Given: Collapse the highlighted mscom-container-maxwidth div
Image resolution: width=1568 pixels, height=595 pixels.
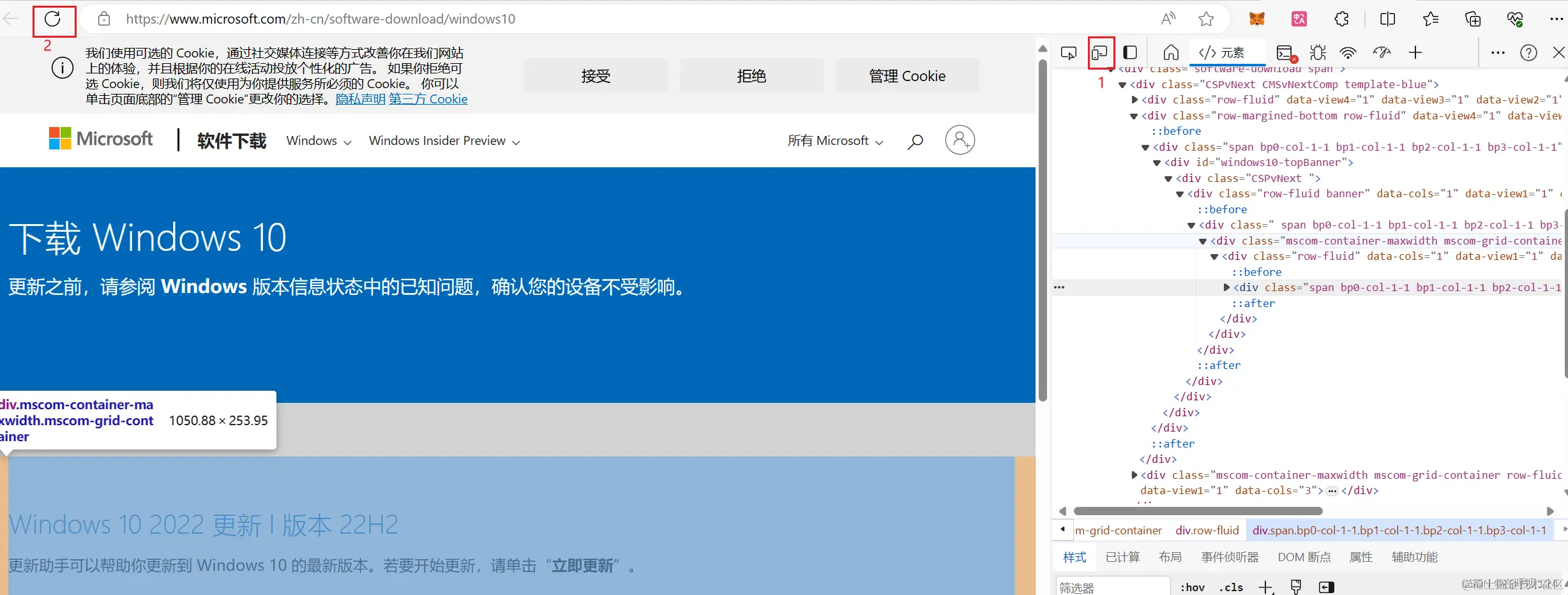Looking at the screenshot, I should (x=1203, y=241).
